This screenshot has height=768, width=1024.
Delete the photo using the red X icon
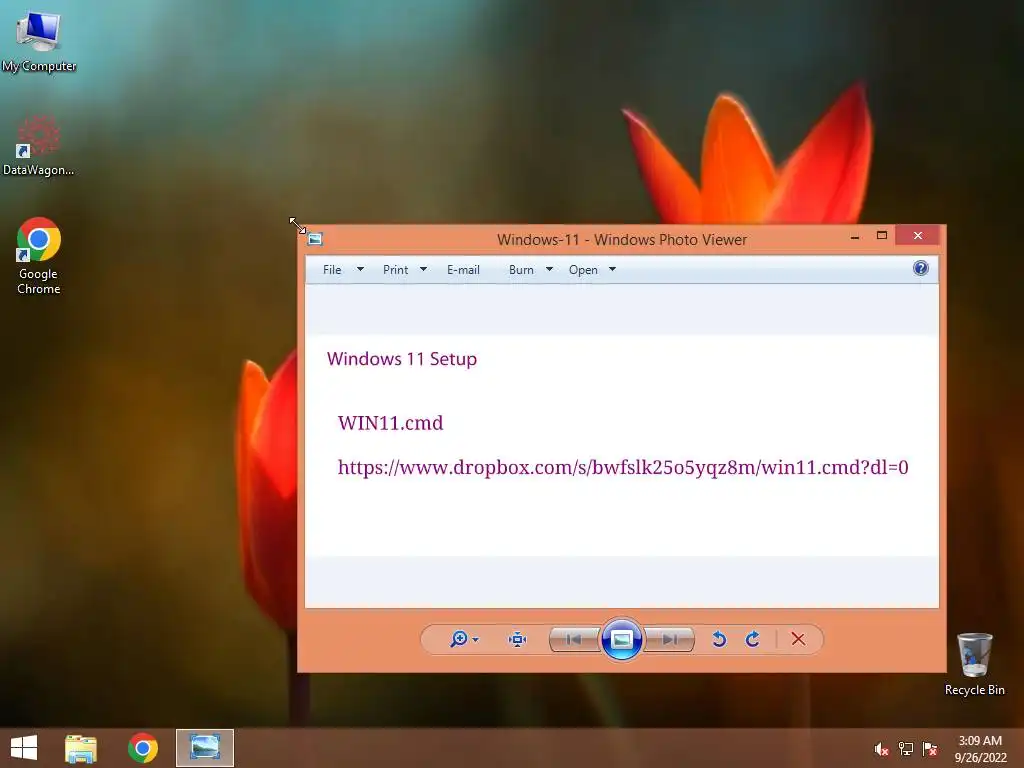pyautogui.click(x=798, y=639)
